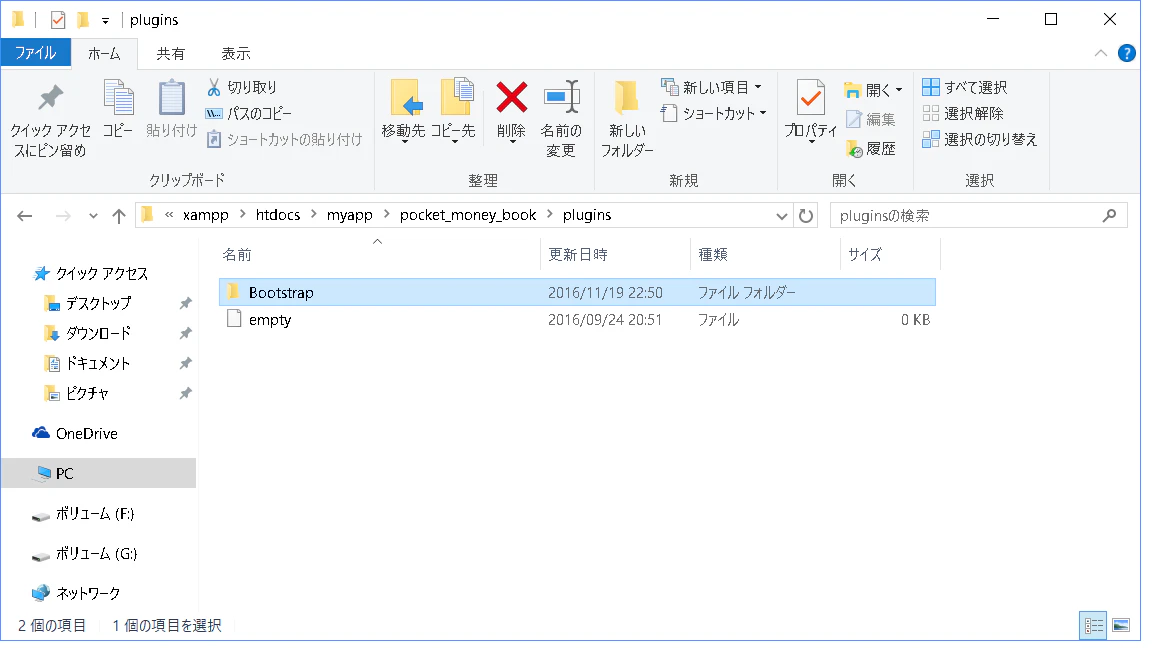Click the Help question mark icon
The height and width of the screenshot is (648, 1152).
click(x=1126, y=53)
